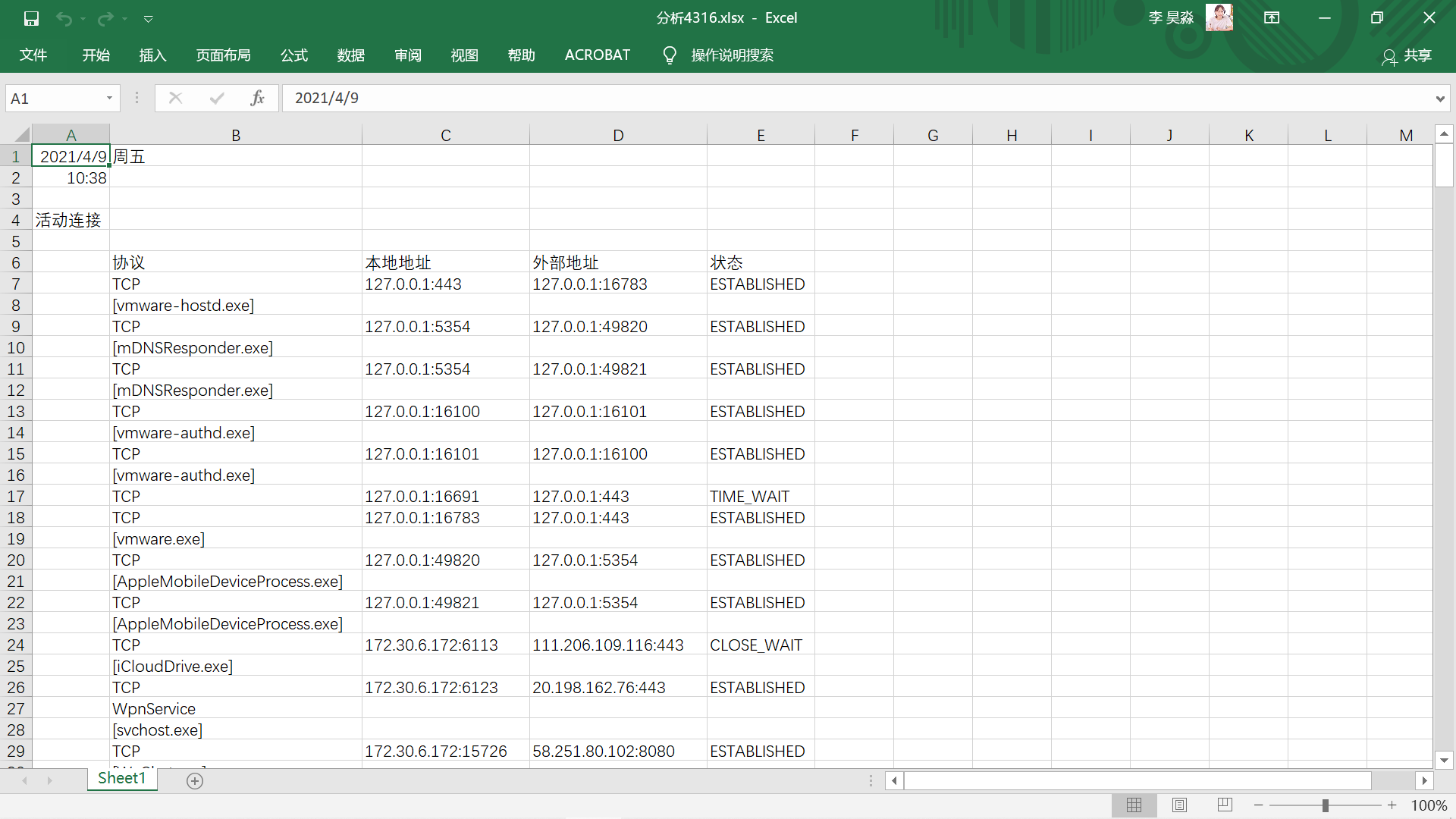Click the Undo arrow icon
The height and width of the screenshot is (819, 1456).
[x=64, y=18]
